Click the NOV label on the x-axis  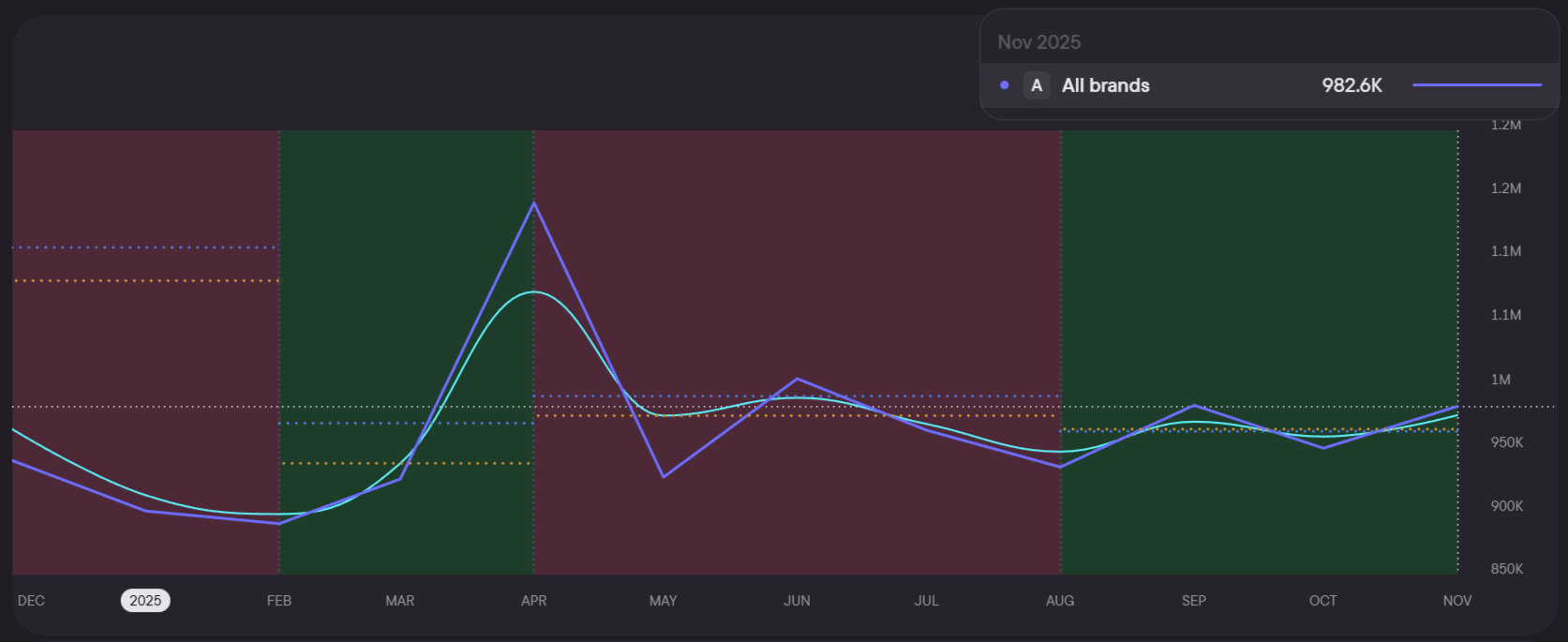click(1456, 601)
